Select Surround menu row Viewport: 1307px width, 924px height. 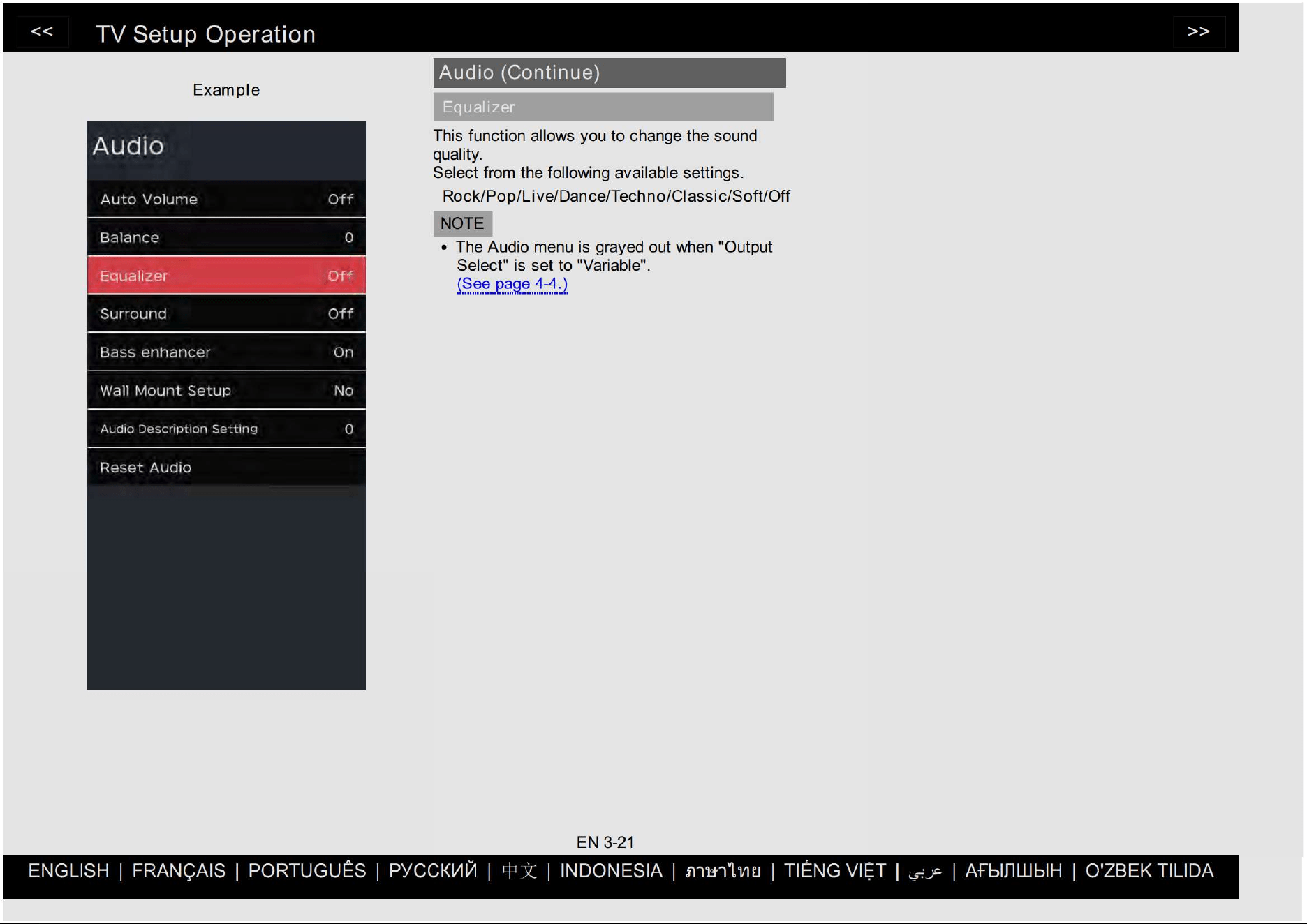point(226,313)
